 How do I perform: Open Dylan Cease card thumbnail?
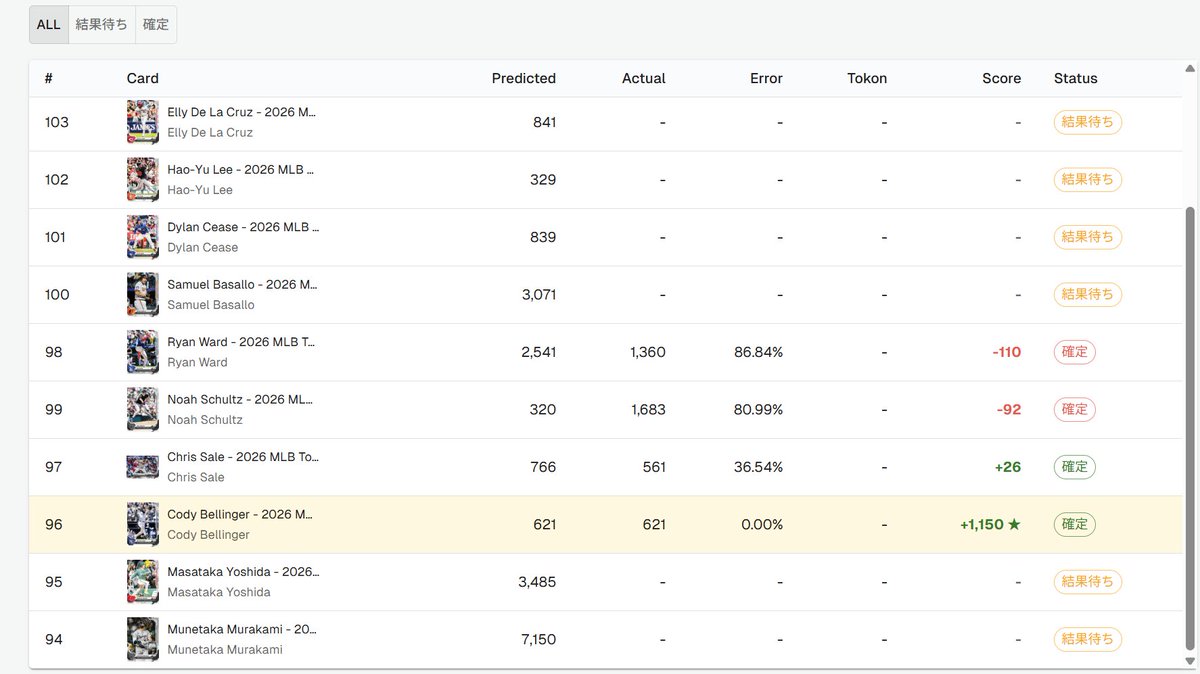coord(143,237)
